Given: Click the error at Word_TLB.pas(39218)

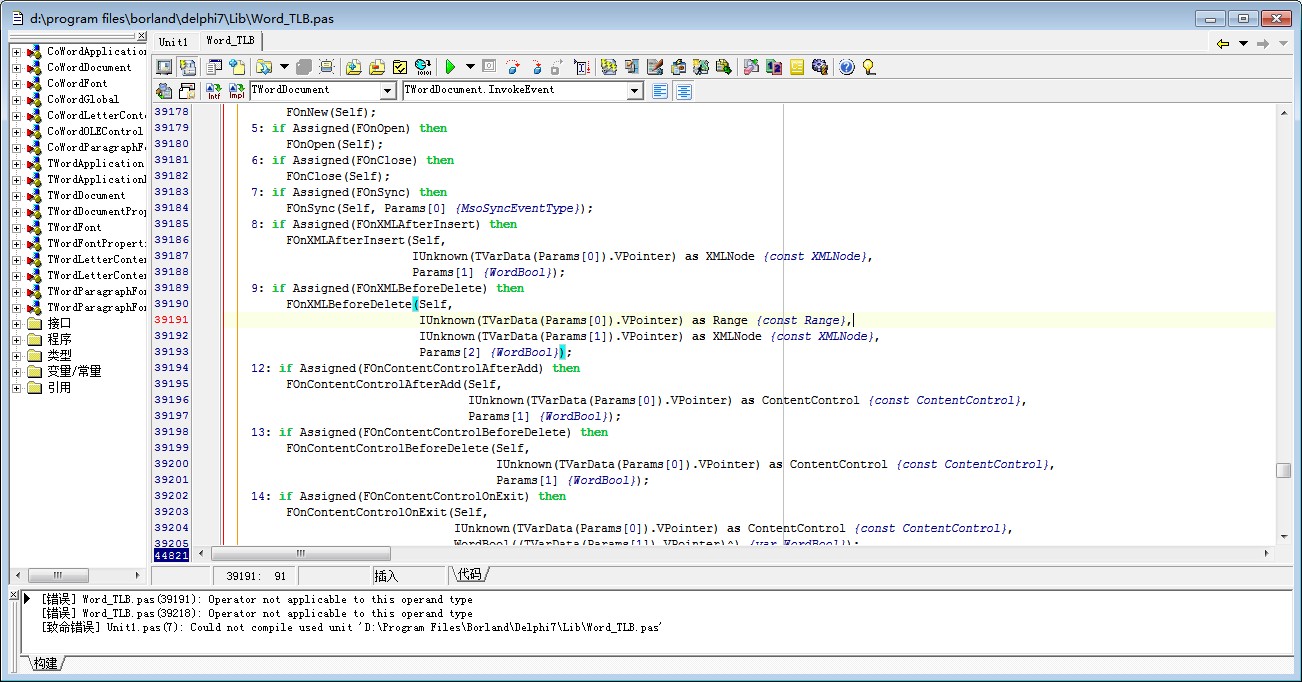Looking at the screenshot, I should (257, 613).
